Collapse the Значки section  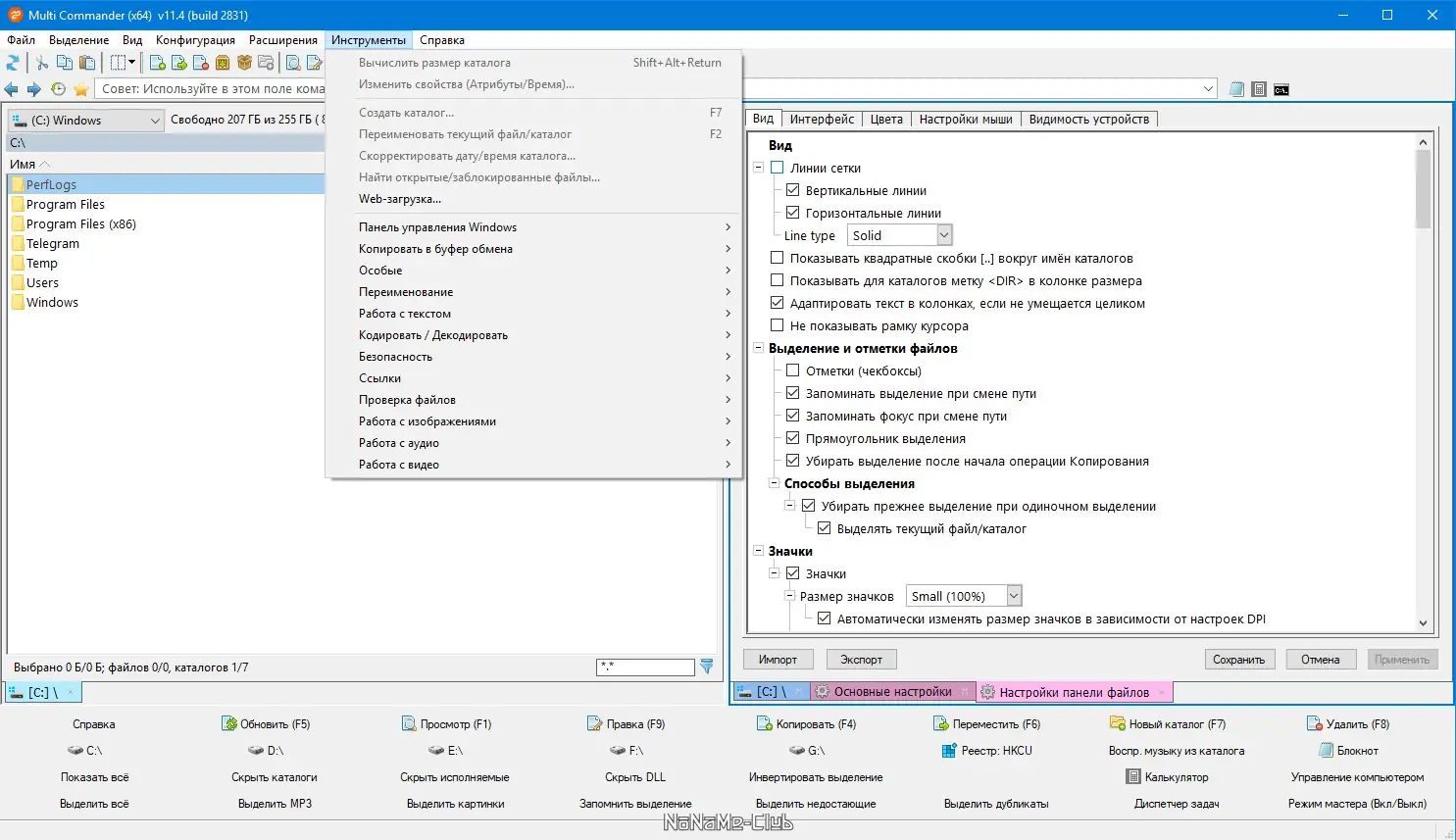[758, 551]
